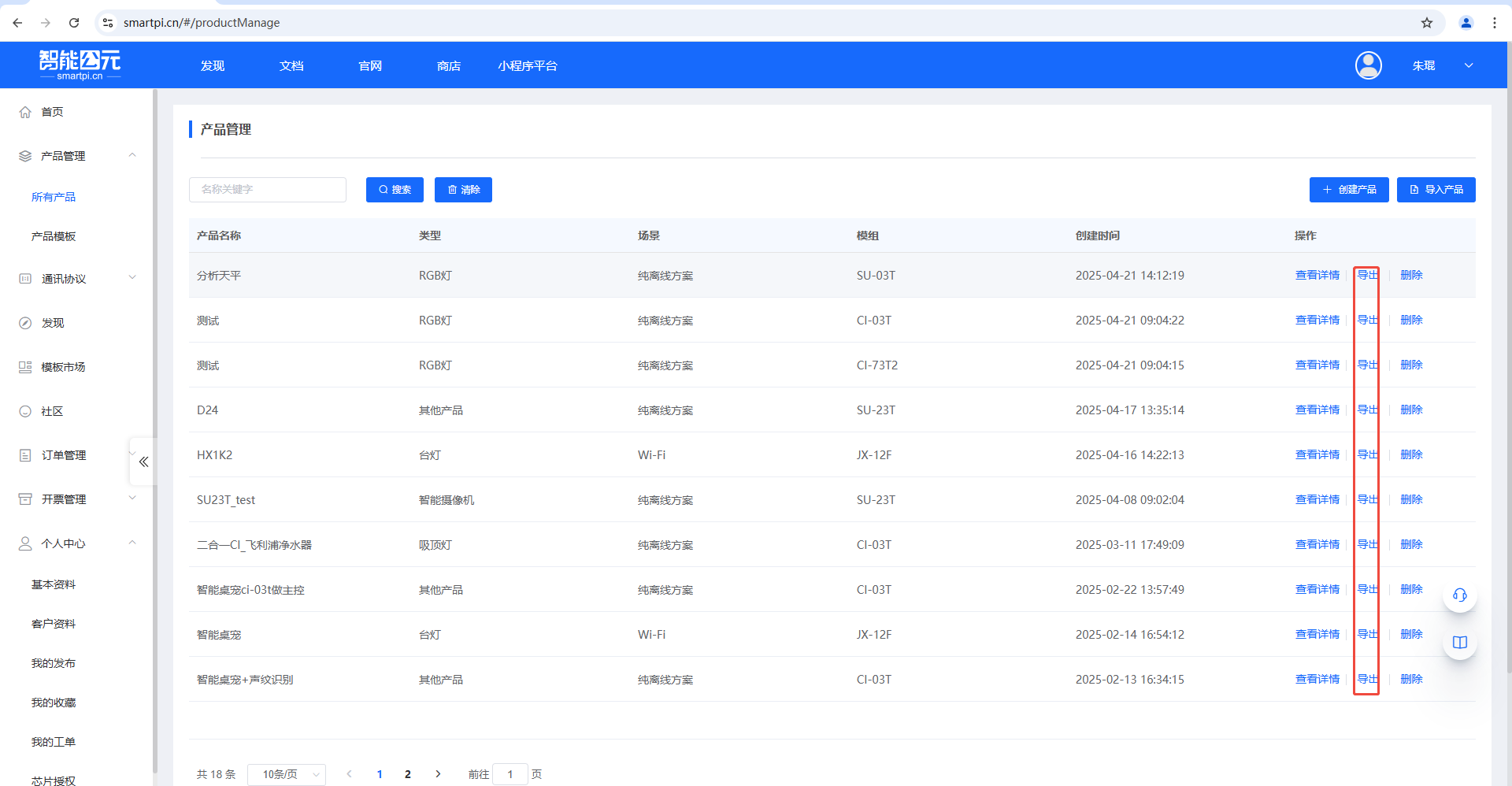
Task: Click the 智能公元 smartpi.cn logo
Action: click(80, 65)
